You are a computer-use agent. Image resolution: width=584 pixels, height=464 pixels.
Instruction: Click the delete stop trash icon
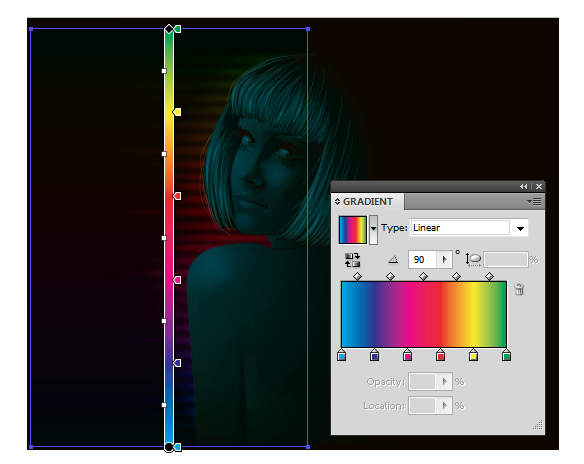tap(519, 289)
